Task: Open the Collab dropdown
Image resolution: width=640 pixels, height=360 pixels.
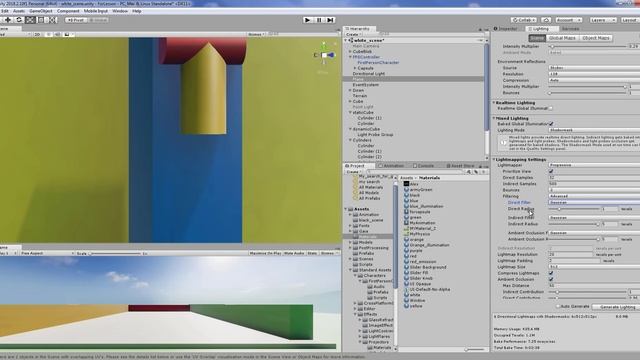Action: point(524,20)
